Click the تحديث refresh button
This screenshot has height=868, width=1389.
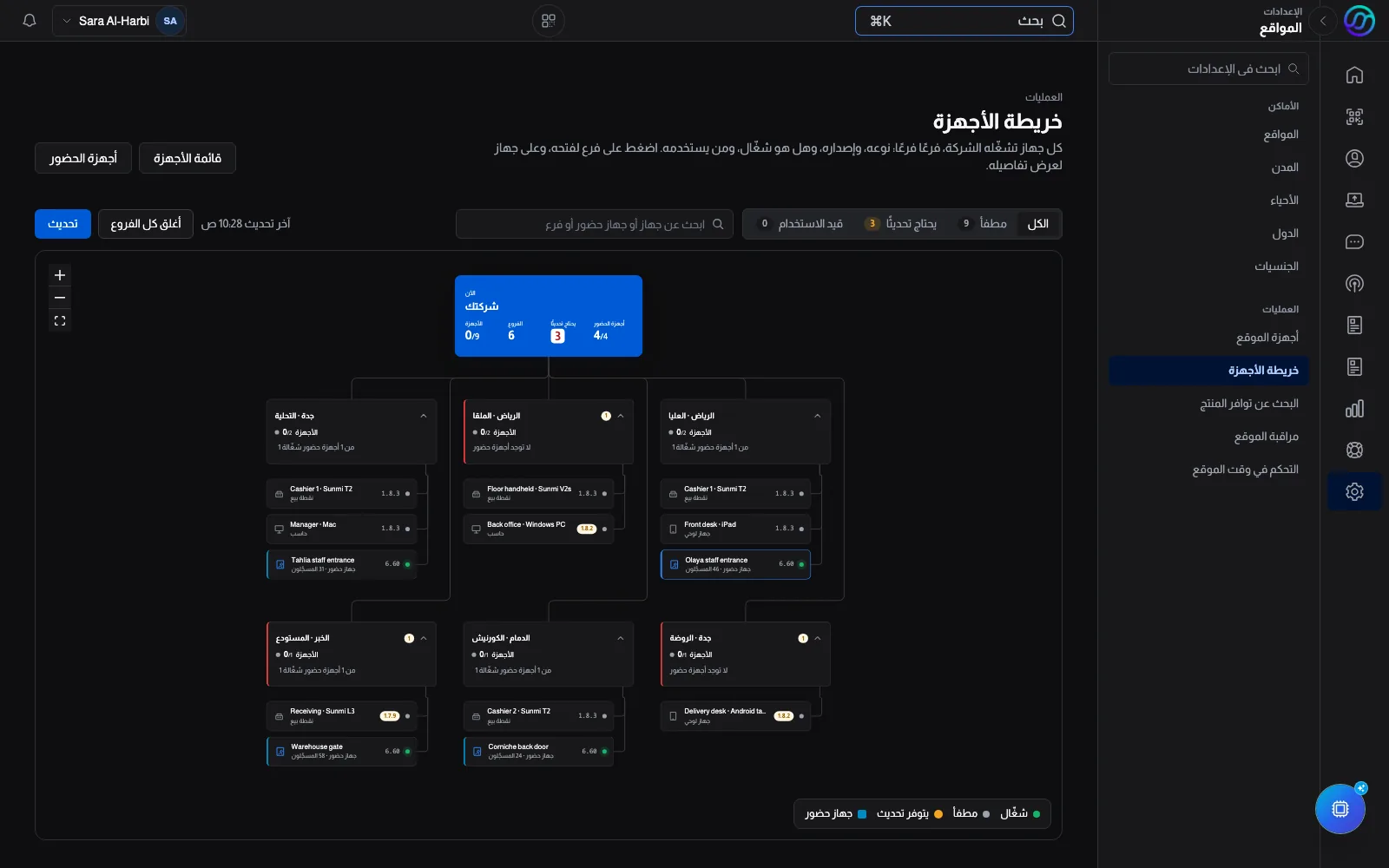tap(63, 224)
